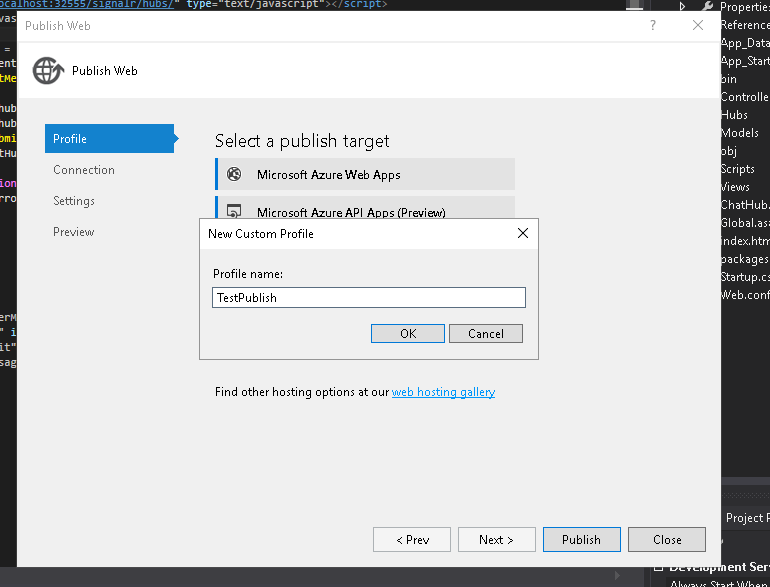This screenshot has height=587, width=770.
Task: Select App_Start folder in Solution Explorer
Action: (x=745, y=61)
